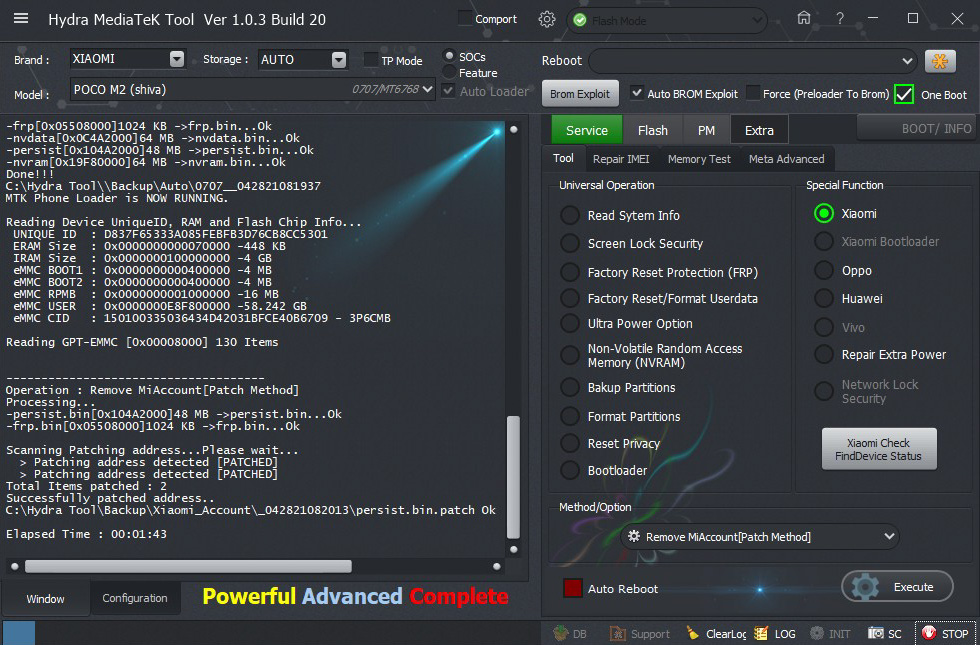Click horizontal scrollbar of log window
This screenshot has height=645, width=980.
(188, 566)
